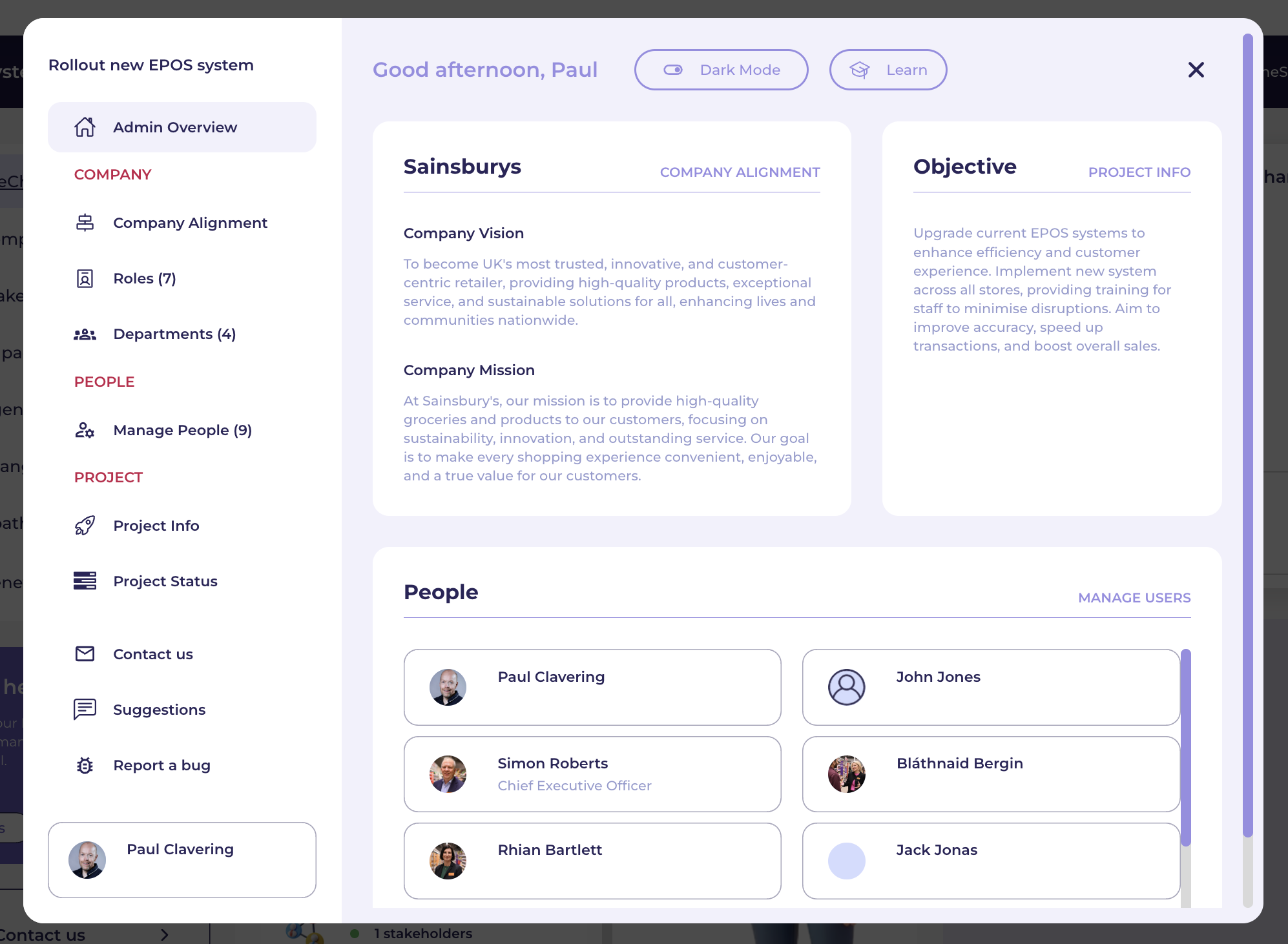The height and width of the screenshot is (944, 1288).
Task: Open Paul Clavering profile card in sidebar
Action: tap(182, 859)
